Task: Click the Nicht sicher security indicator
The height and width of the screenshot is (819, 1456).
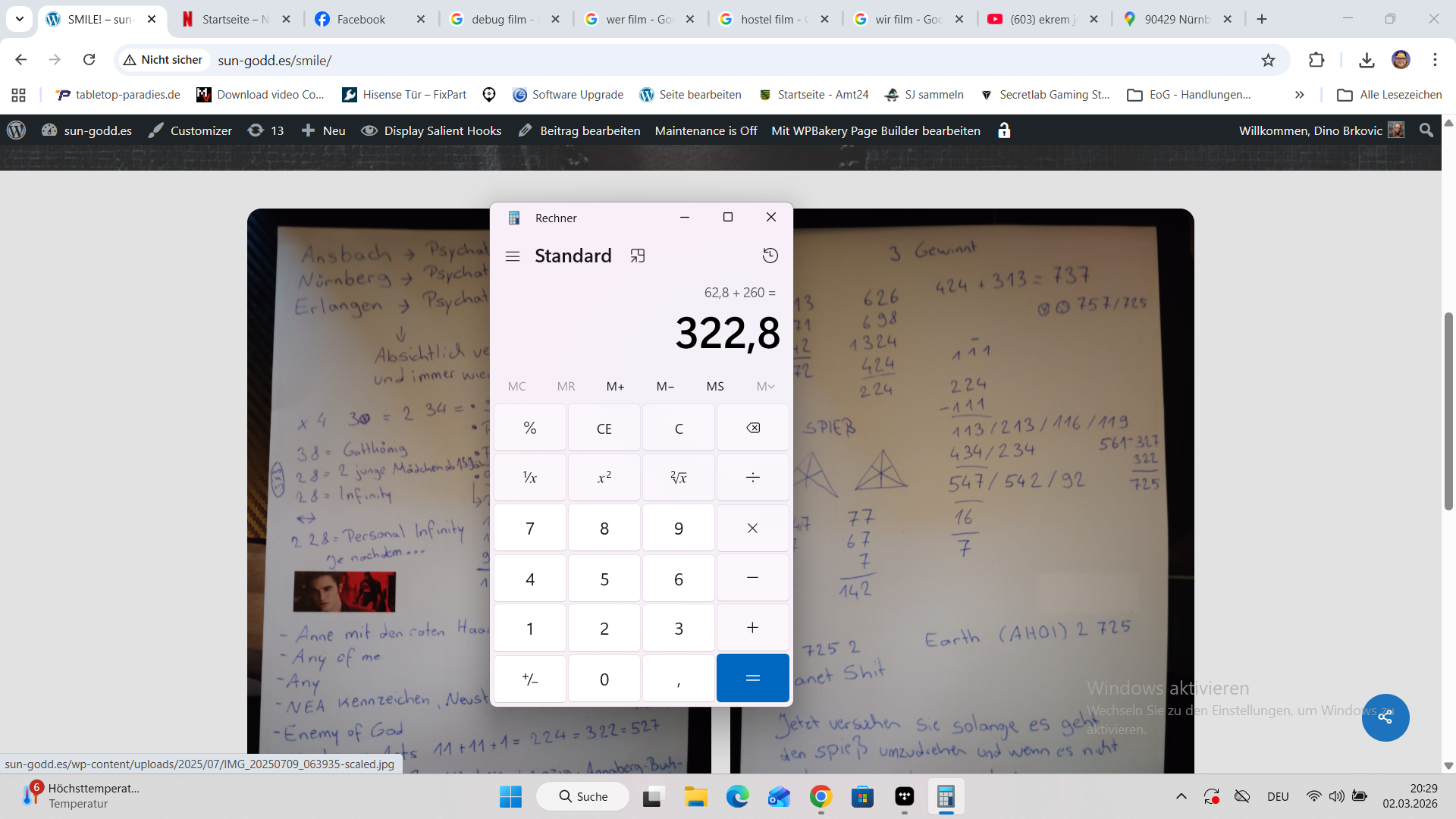Action: coord(163,60)
